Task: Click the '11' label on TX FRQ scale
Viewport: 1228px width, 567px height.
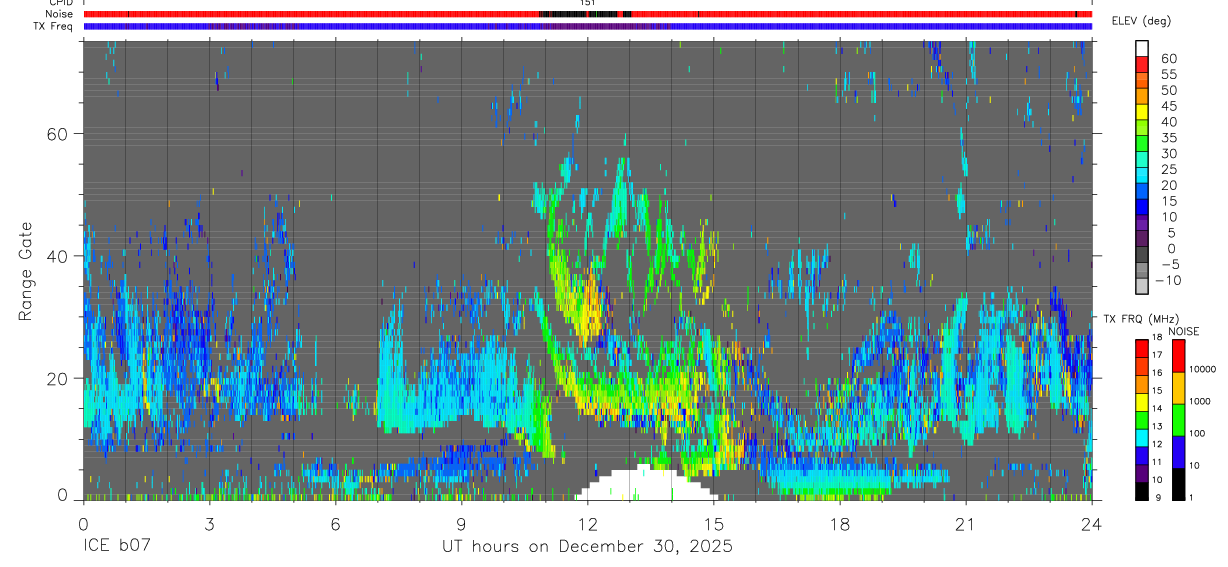Action: (1158, 462)
